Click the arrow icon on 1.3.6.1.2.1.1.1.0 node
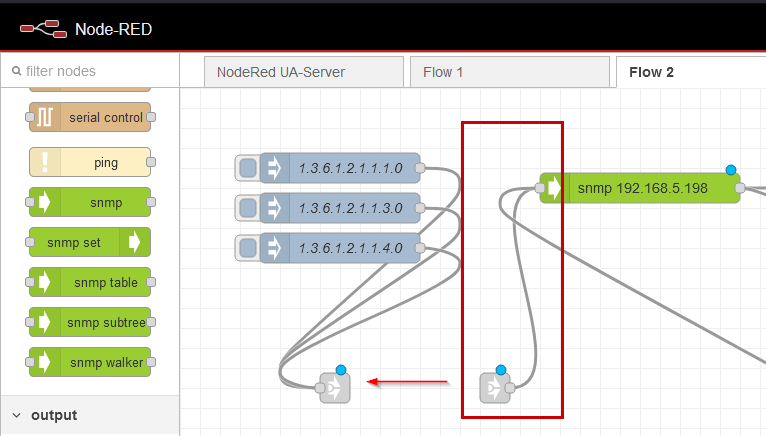766x436 pixels. coord(275,168)
